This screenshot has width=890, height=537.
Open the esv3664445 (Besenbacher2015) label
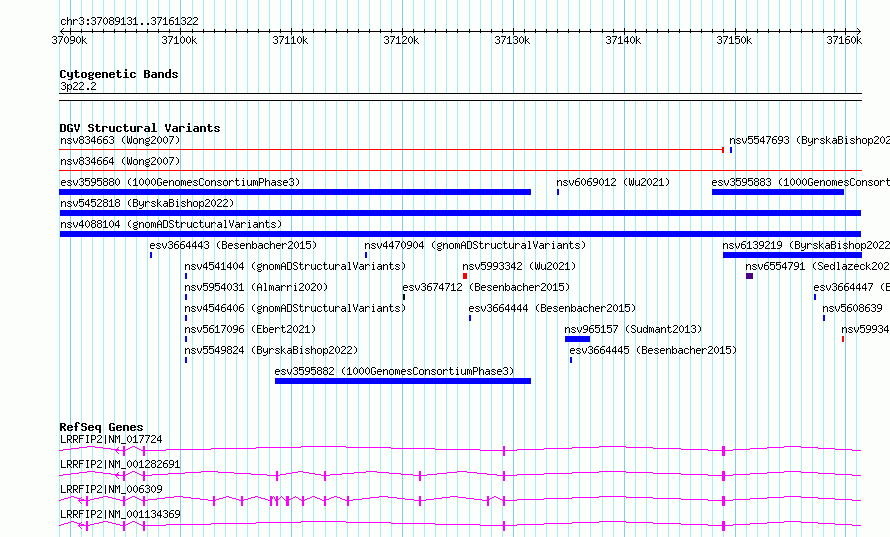[653, 350]
